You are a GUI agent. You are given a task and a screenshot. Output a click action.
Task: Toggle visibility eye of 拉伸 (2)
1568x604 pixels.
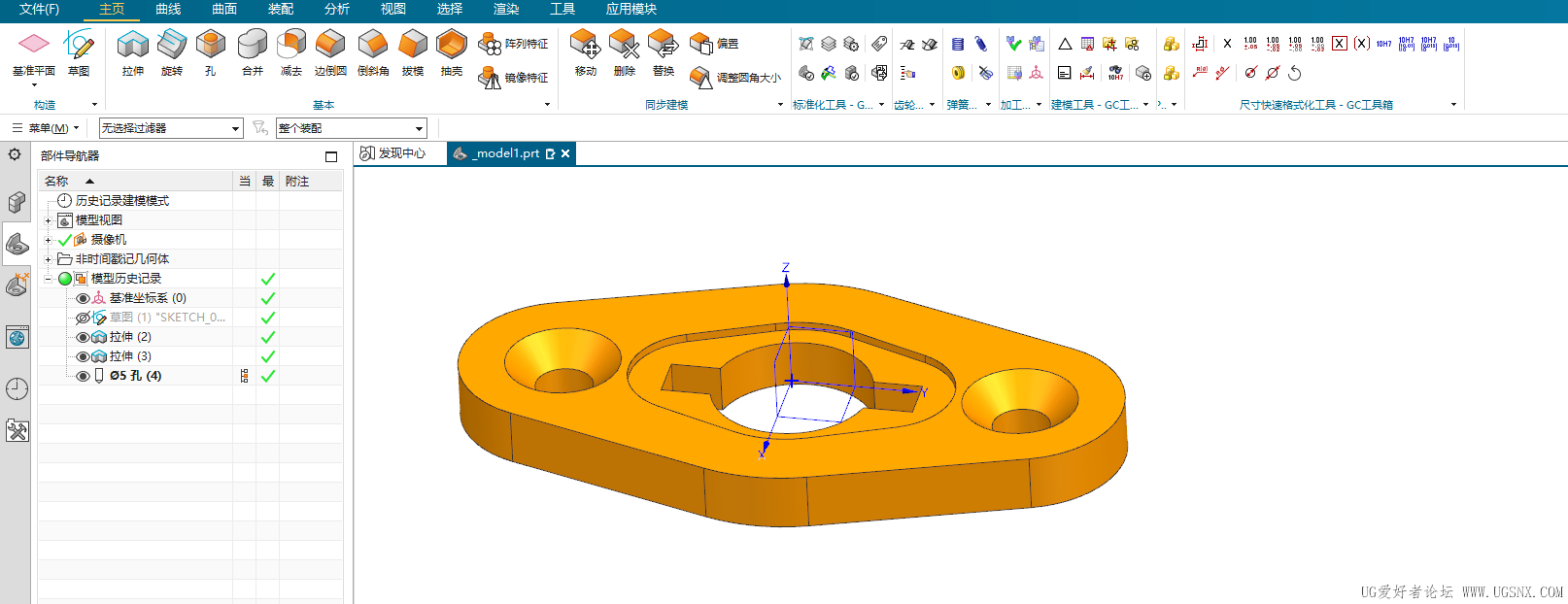(x=83, y=337)
